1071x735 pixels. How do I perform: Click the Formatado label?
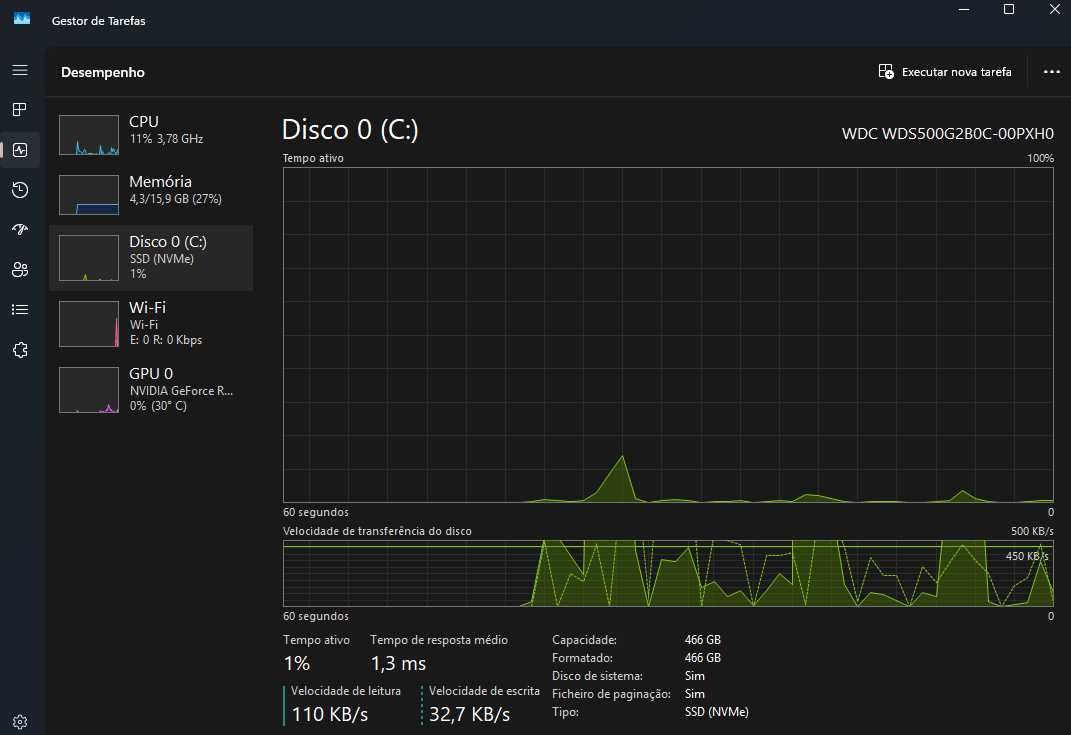pos(582,658)
